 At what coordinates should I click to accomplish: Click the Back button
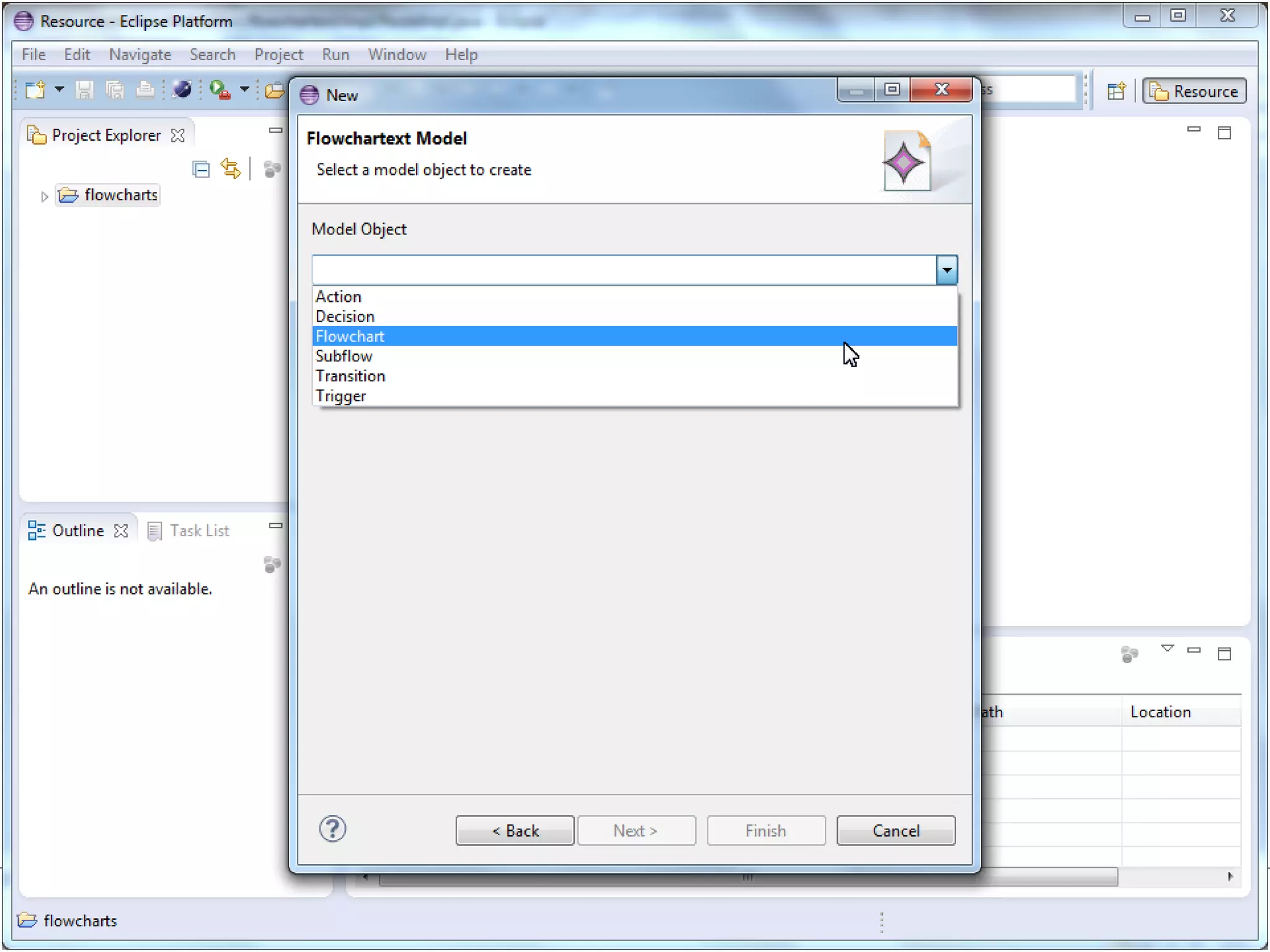515,831
